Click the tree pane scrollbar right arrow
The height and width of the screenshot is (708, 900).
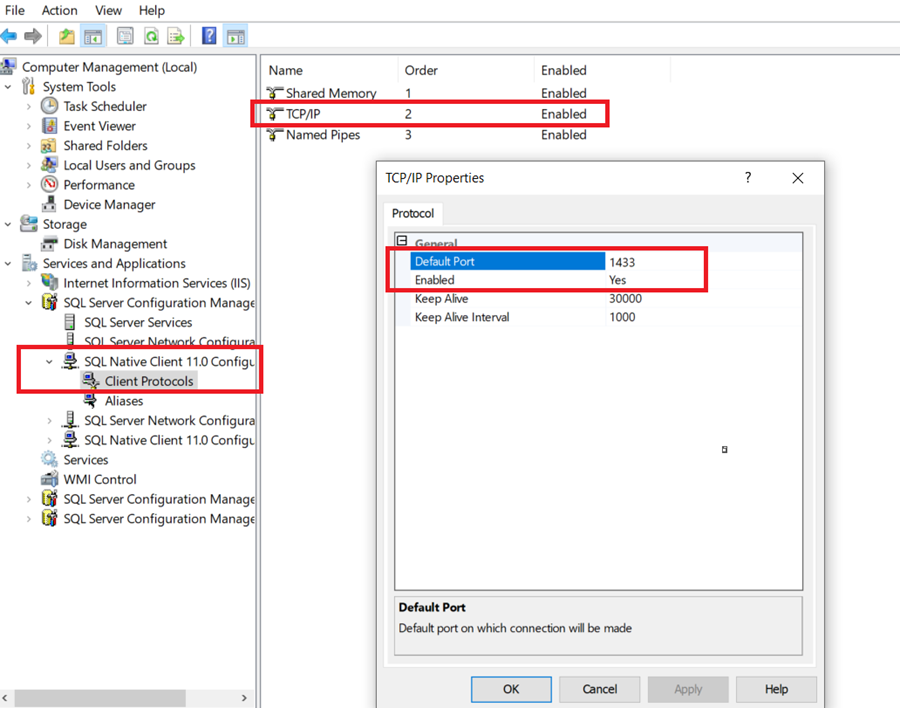[x=244, y=698]
